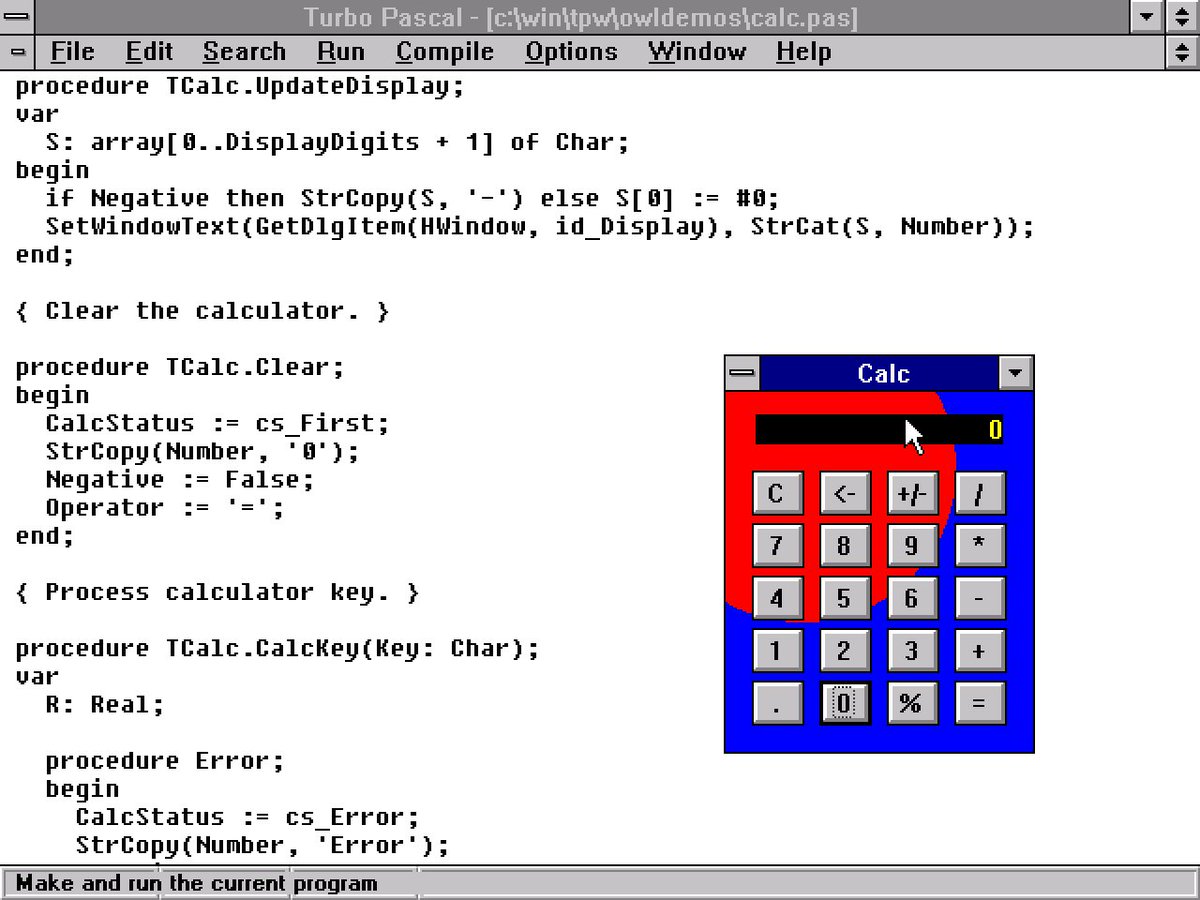
Task: Click the line 'CalcStatus := cs_First;'
Action: [x=218, y=423]
